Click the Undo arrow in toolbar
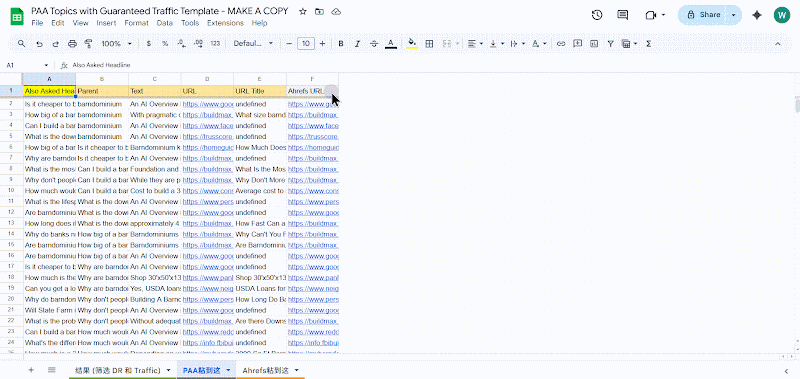The width and height of the screenshot is (800, 379). (39, 44)
